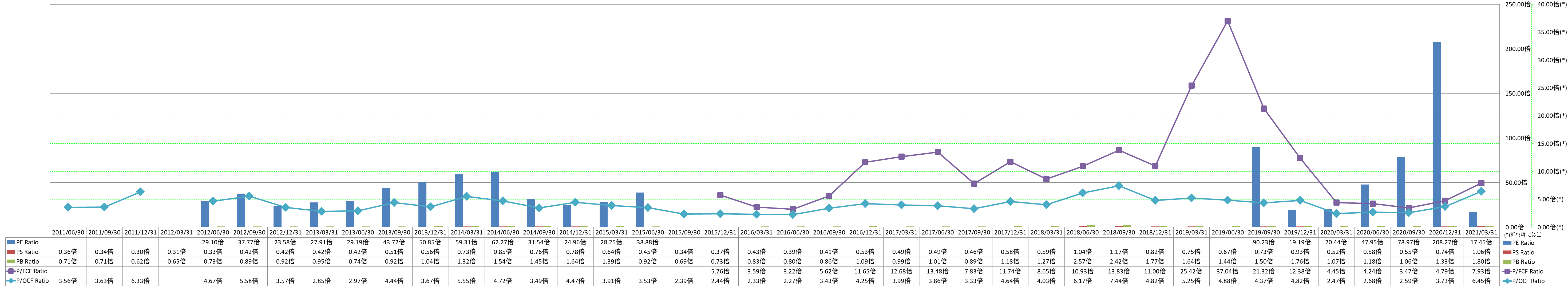Viewport: 1568px width, 286px height.
Task: Click the 2019/06/30 date header
Action: 1228,232
